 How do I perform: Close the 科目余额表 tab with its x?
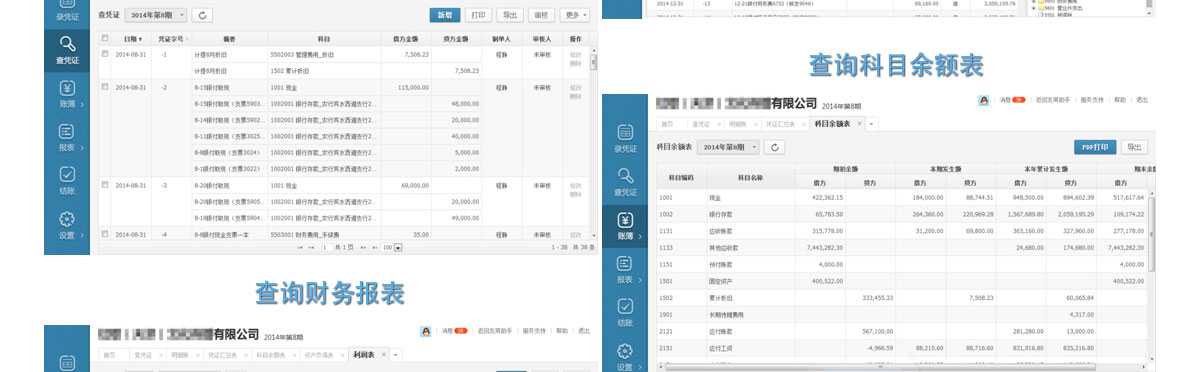pyautogui.click(x=860, y=124)
